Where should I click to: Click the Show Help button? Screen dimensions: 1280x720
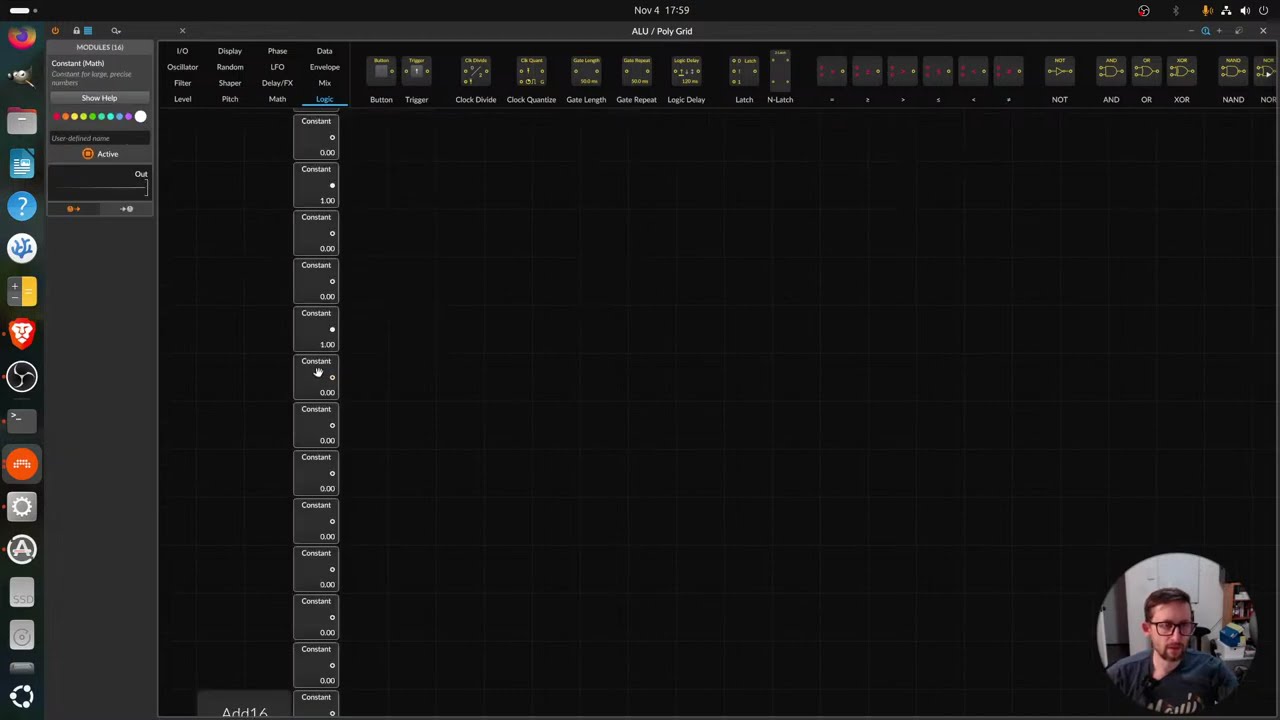click(99, 98)
